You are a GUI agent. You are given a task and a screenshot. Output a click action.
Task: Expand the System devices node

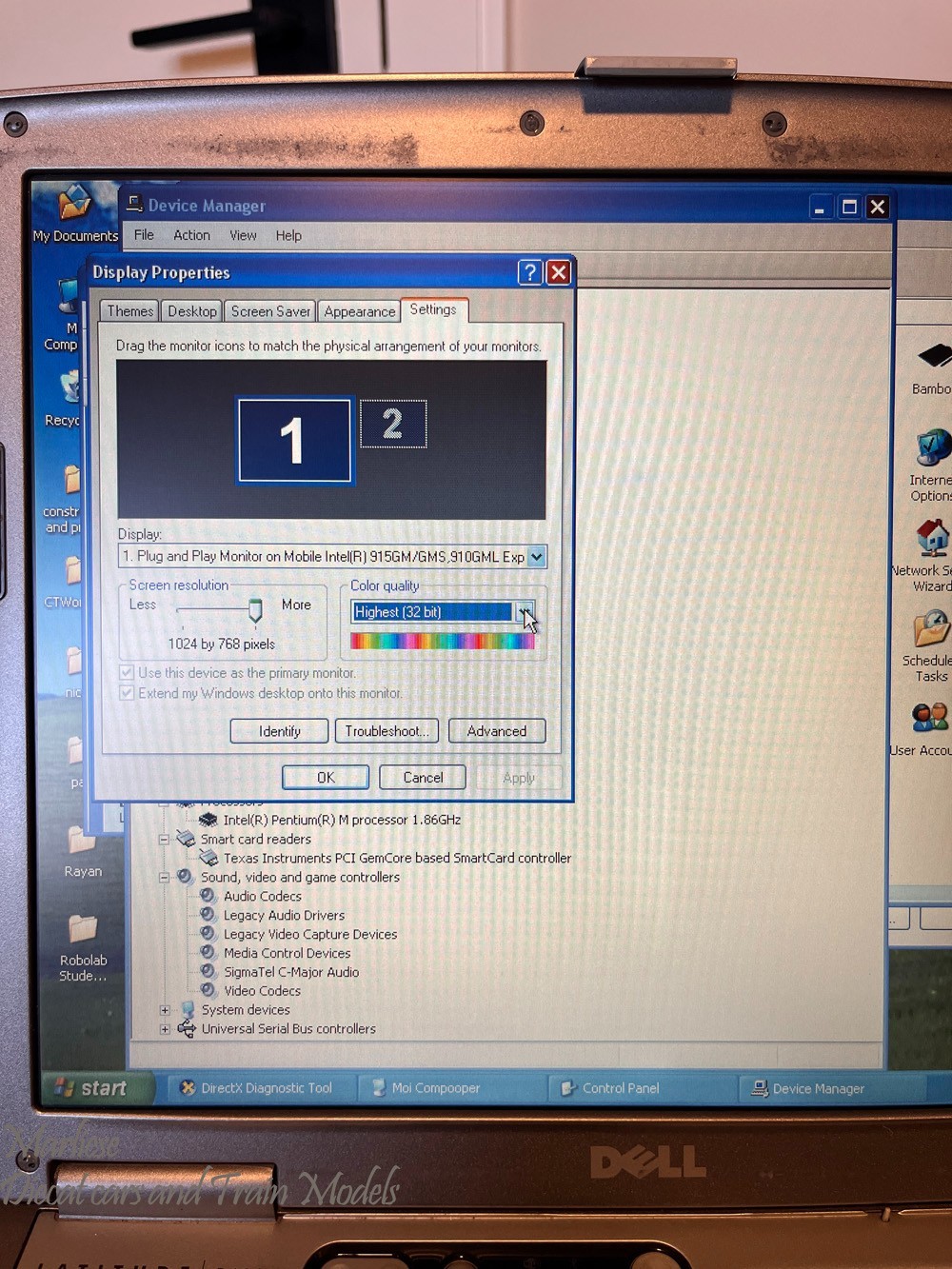click(x=165, y=1011)
